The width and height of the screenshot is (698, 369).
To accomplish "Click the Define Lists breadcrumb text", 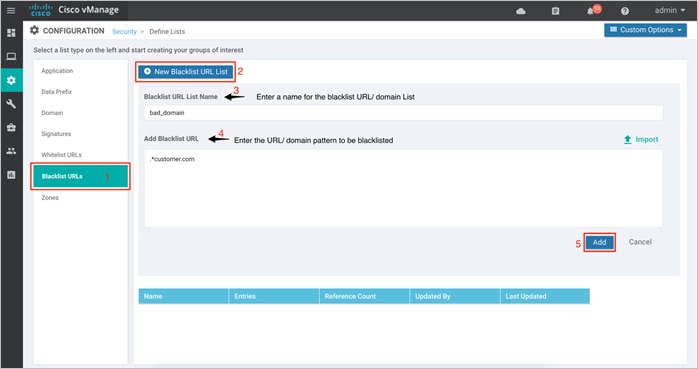I will coord(167,32).
